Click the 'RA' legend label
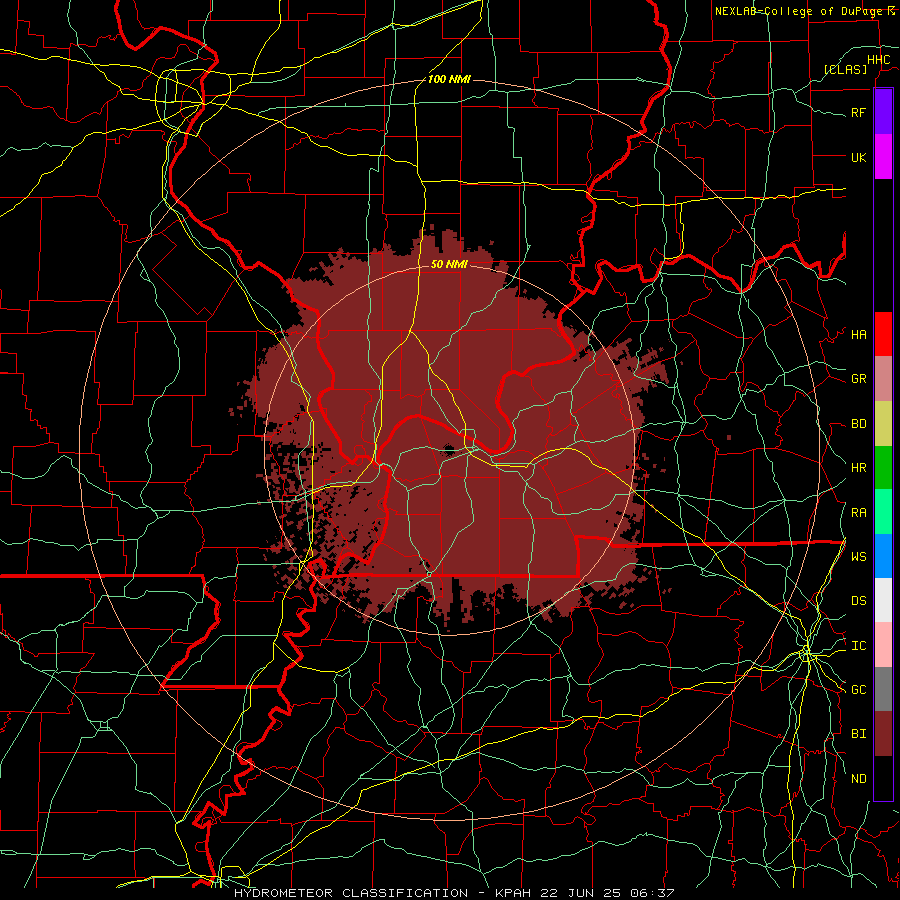This screenshot has height=900, width=900. click(858, 513)
